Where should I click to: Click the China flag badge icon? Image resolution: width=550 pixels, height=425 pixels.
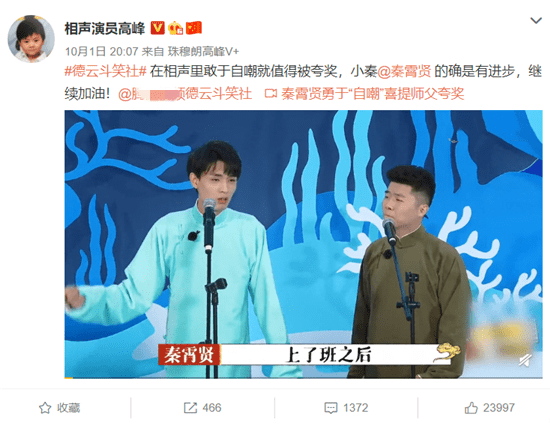coord(194,28)
